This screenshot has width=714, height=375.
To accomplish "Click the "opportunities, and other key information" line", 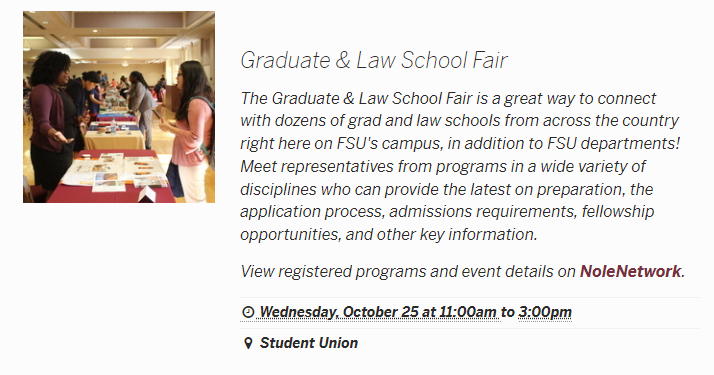I will point(389,234).
